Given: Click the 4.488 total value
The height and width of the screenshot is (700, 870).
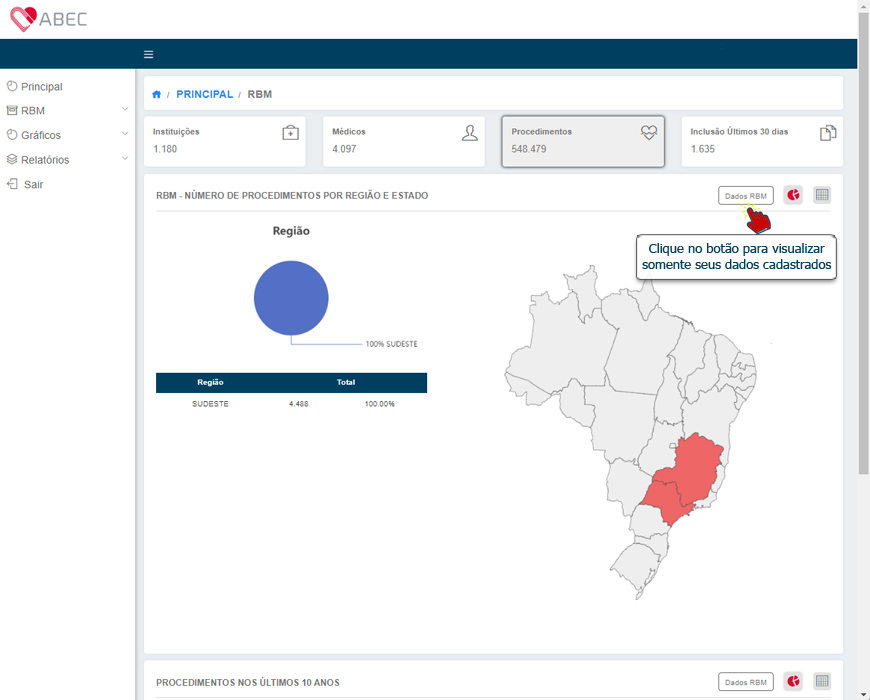Looking at the screenshot, I should 299,404.
